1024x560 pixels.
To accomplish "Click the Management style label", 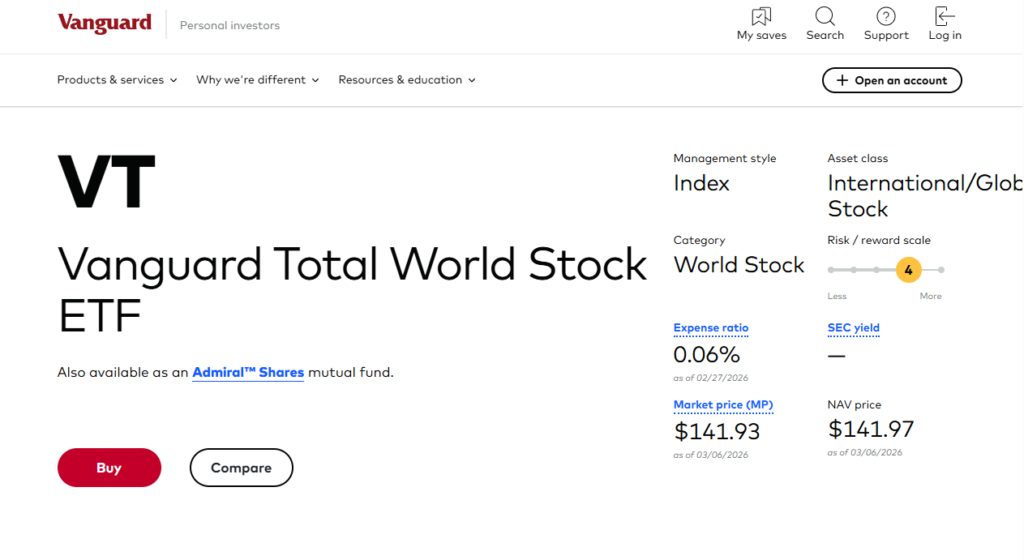I will click(x=725, y=158).
